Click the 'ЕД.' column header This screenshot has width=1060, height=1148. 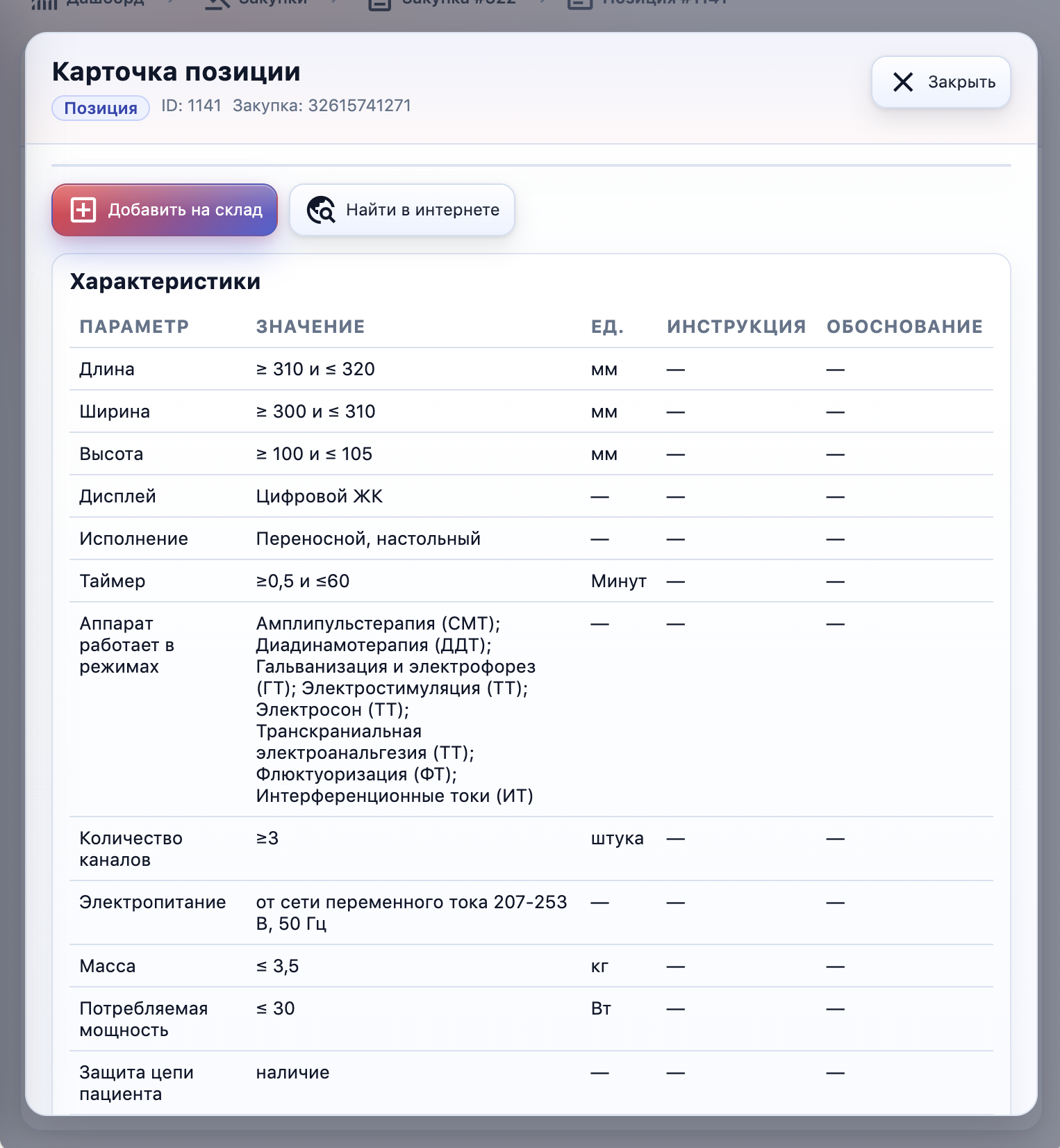point(607,327)
